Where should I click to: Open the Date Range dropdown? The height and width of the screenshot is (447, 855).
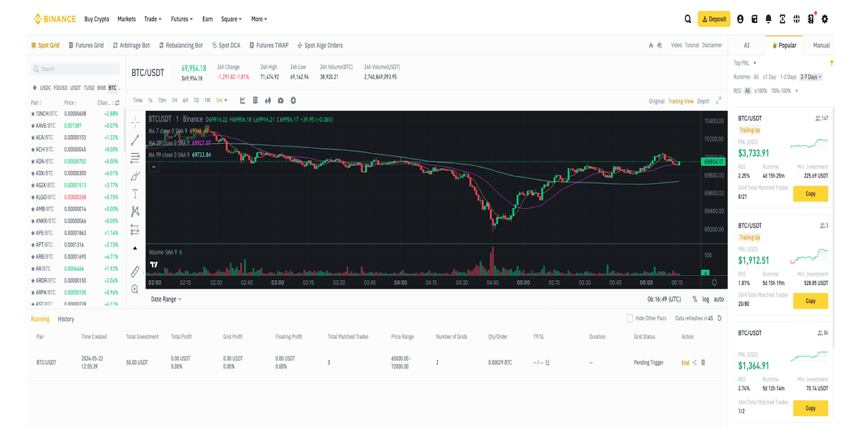(x=166, y=299)
